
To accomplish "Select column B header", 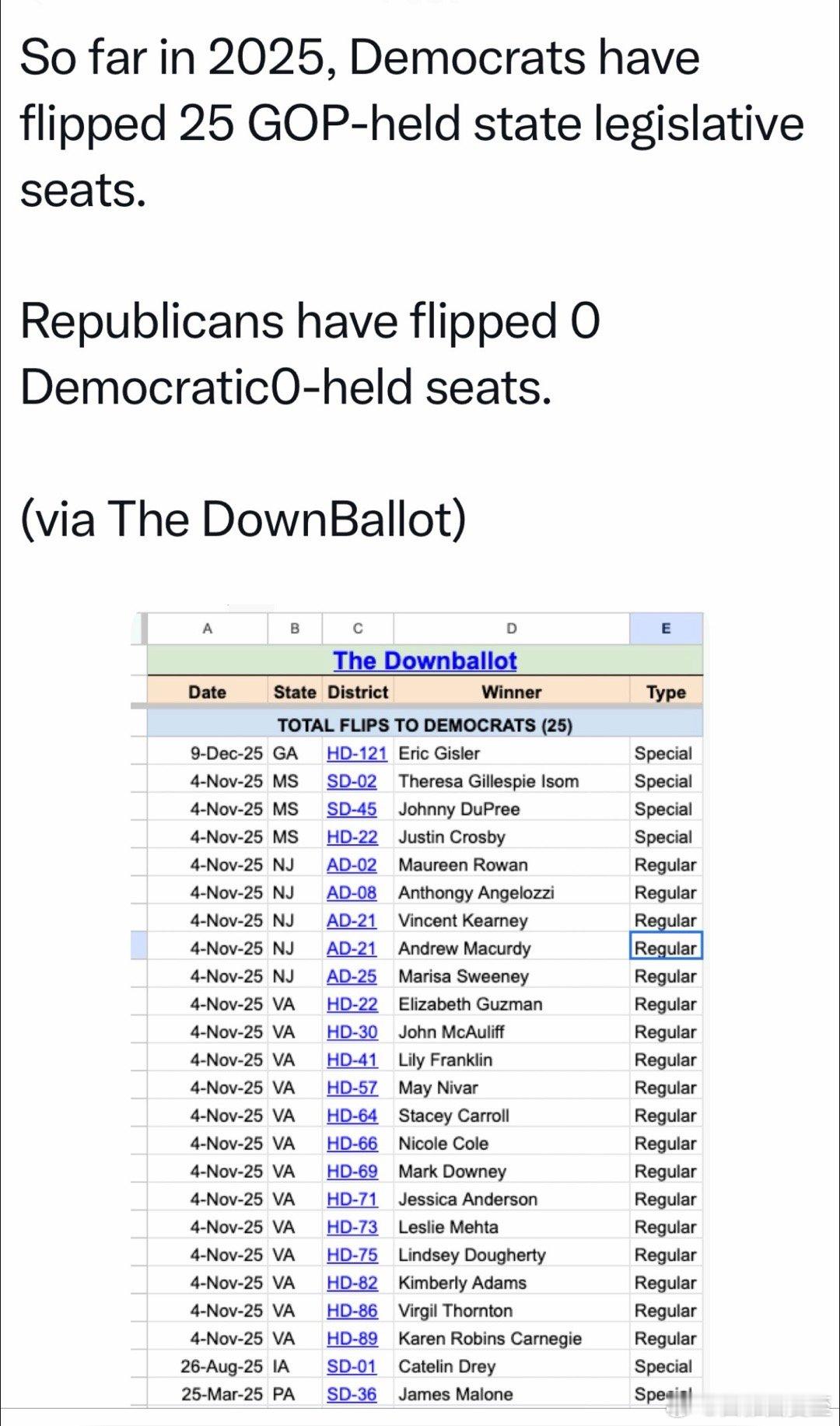I will [x=295, y=629].
